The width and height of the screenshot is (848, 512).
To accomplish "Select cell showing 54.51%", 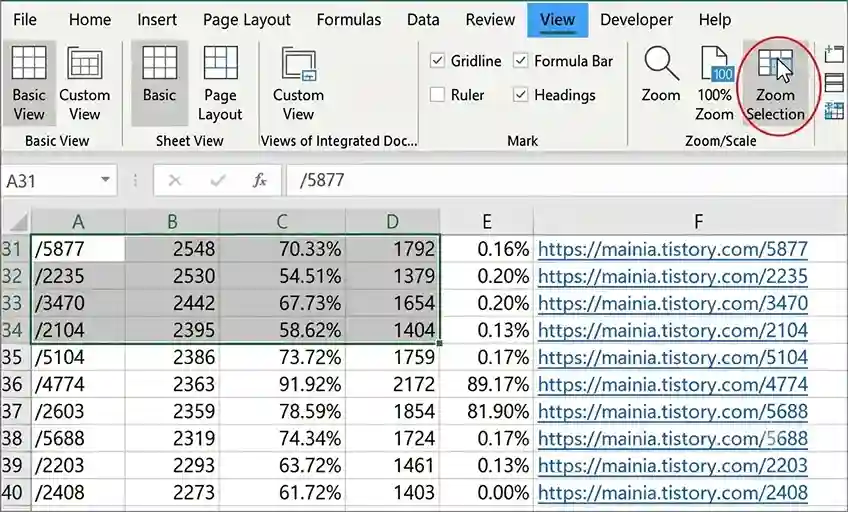I will pyautogui.click(x=282, y=276).
